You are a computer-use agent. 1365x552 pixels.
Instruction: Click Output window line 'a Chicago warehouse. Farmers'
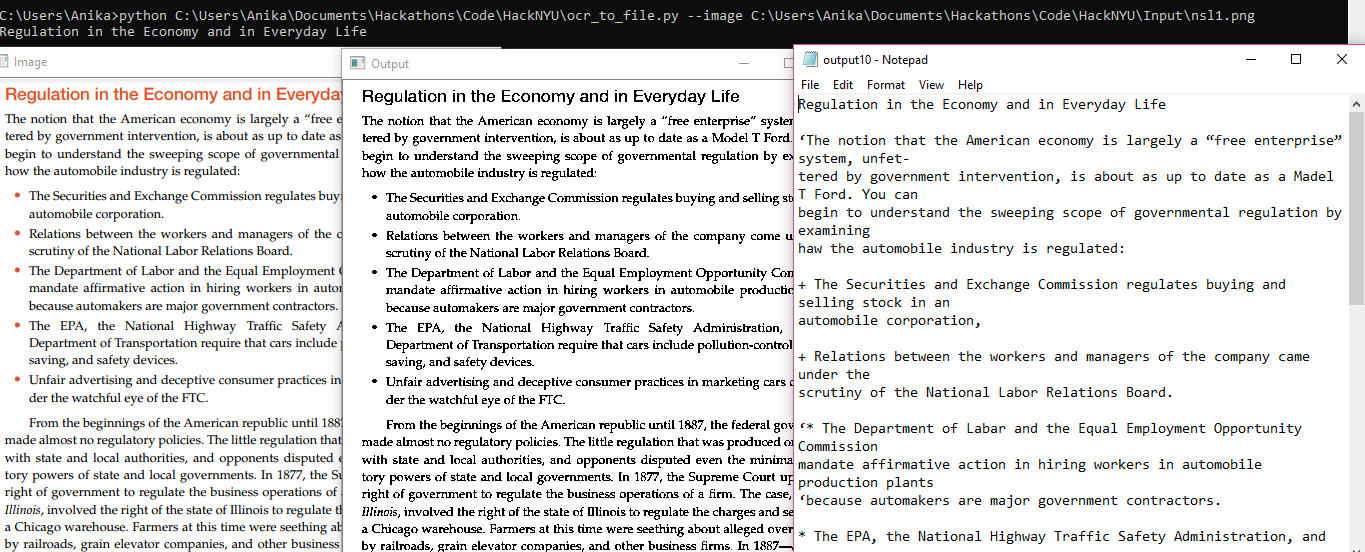click(577, 528)
